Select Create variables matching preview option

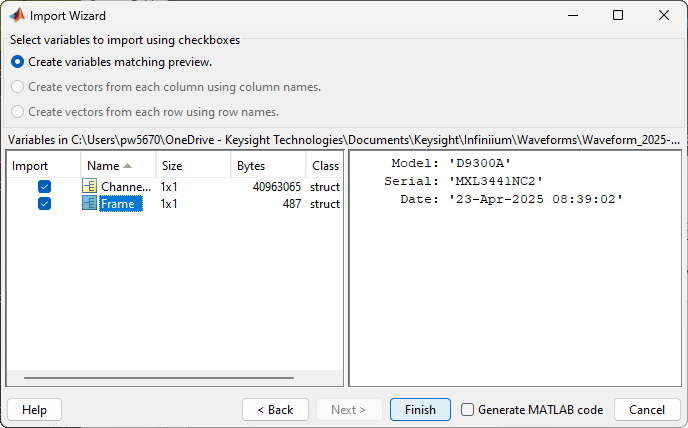click(18, 62)
